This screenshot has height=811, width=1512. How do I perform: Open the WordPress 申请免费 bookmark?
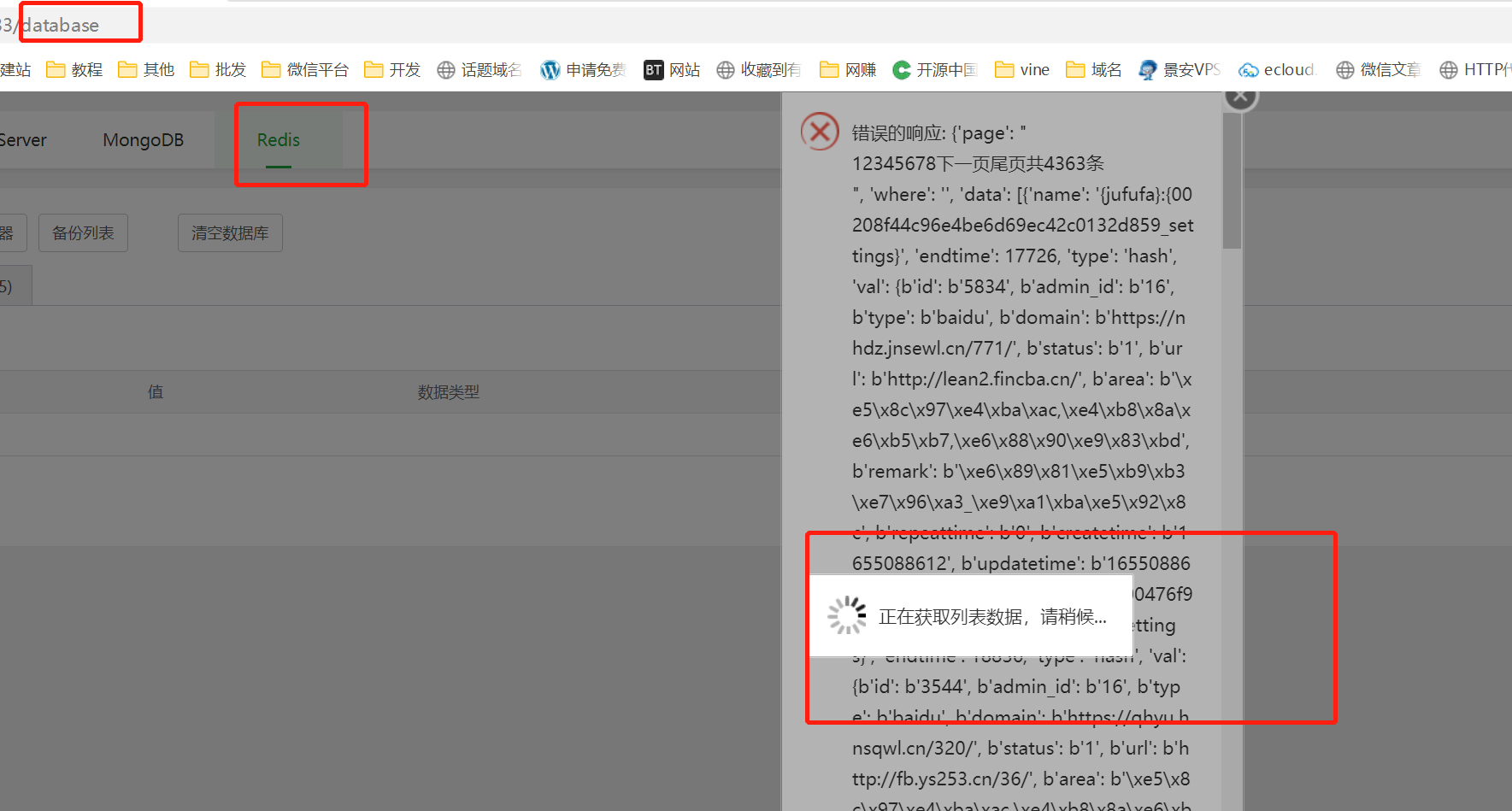pos(584,70)
